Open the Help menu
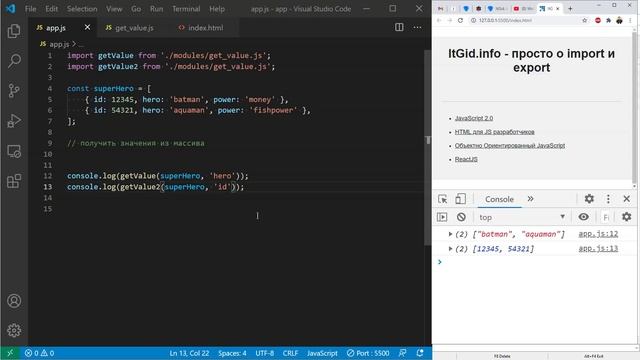Screen dimensions: 640x360 coord(217,9)
